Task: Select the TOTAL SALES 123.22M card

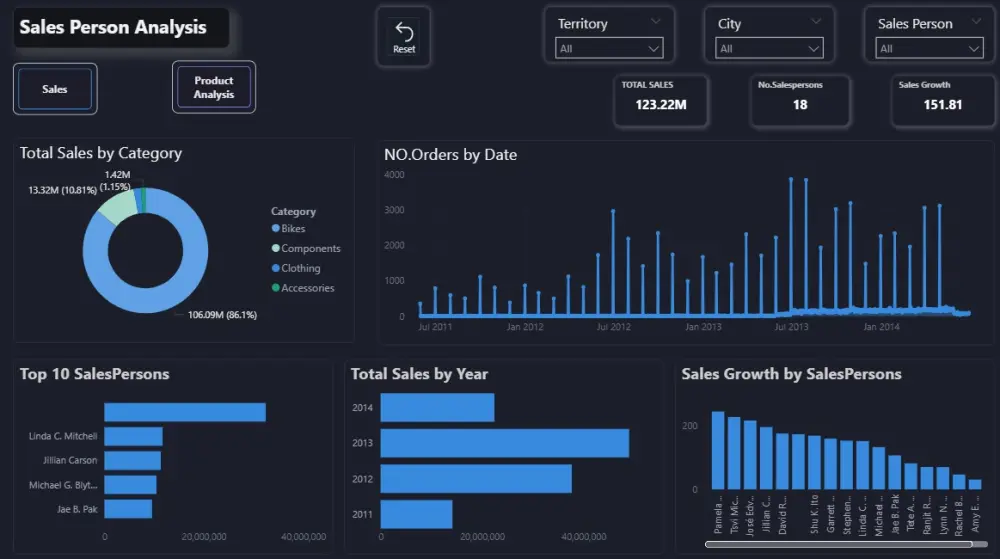Action: [x=661, y=101]
